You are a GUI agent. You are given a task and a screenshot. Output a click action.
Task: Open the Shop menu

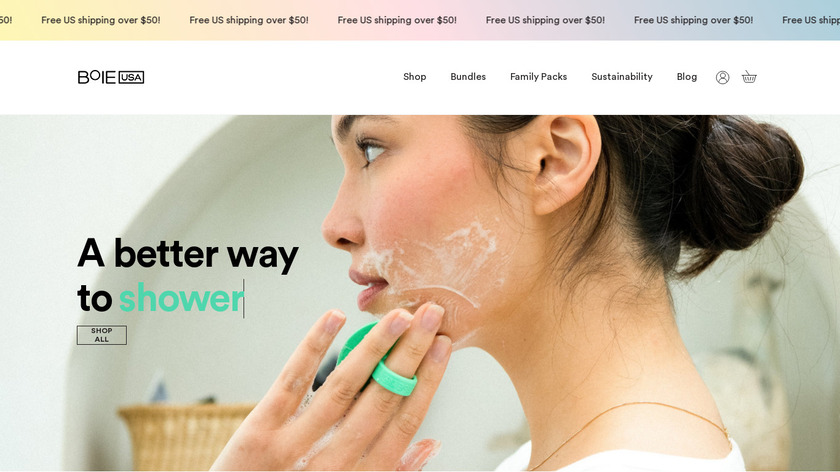pos(415,77)
